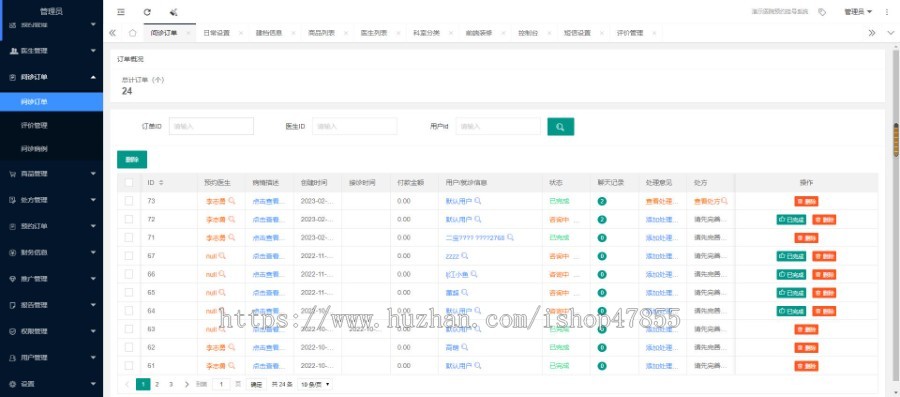The height and width of the screenshot is (397, 900).
Task: Click the refresh icon in top toolbar
Action: [x=147, y=11]
